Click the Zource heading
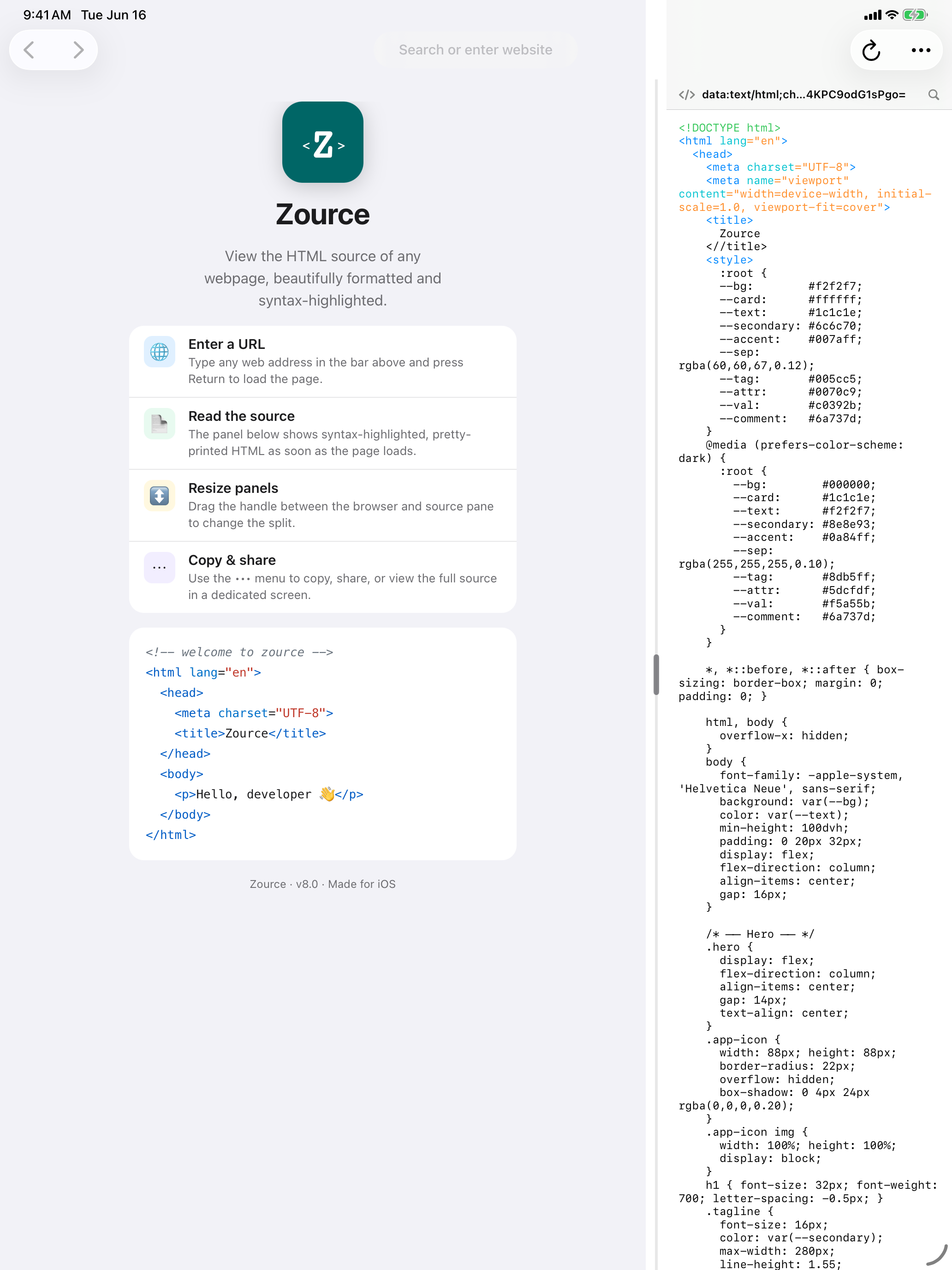 click(x=322, y=215)
